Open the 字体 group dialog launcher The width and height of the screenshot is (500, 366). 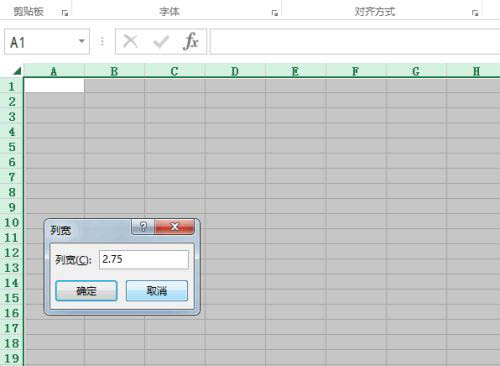(x=275, y=13)
